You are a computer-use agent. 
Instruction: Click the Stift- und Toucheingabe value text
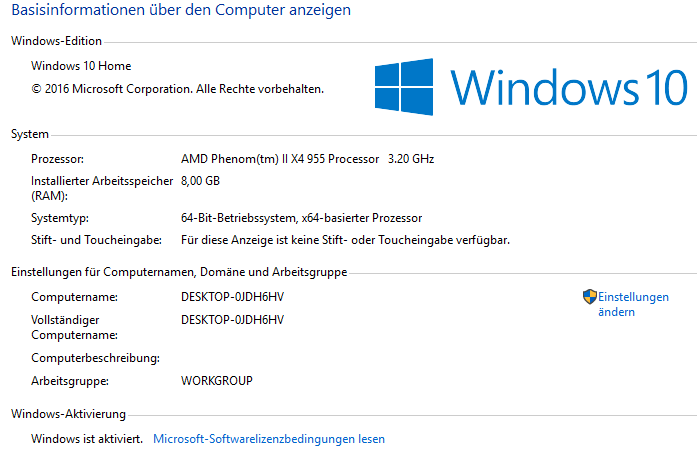345,240
